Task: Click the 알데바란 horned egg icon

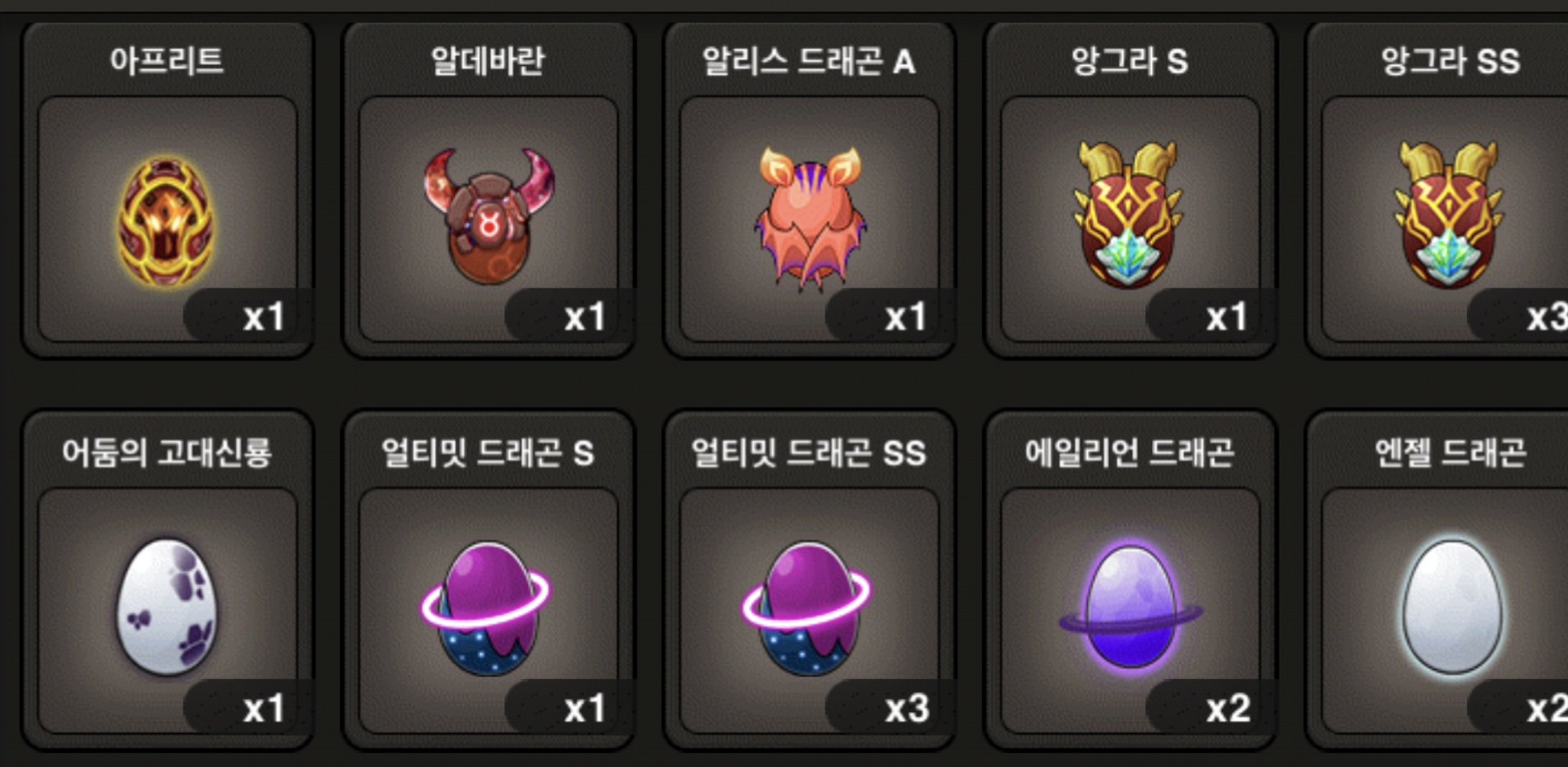Action: [x=488, y=215]
